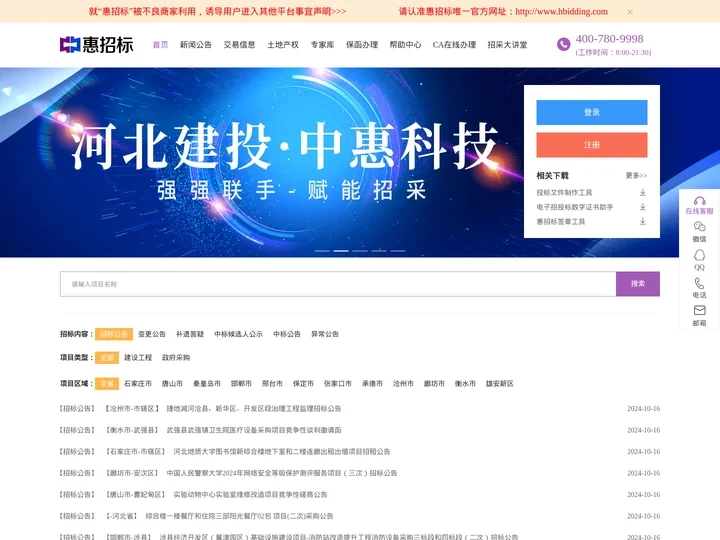Click the 邮箱 envelope icon
This screenshot has height=540, width=720.
click(x=699, y=310)
